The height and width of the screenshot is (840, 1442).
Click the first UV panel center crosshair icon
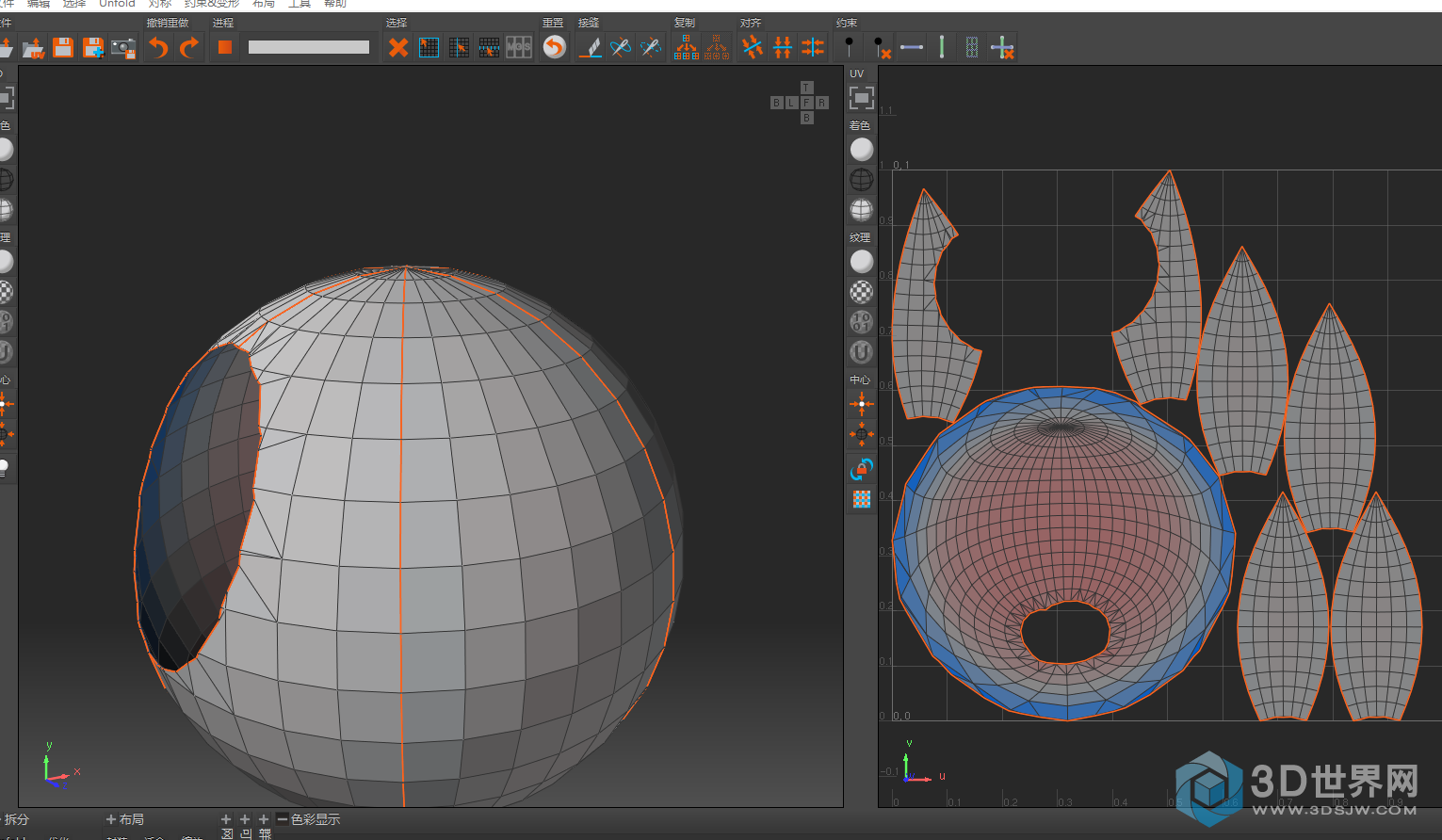861,404
